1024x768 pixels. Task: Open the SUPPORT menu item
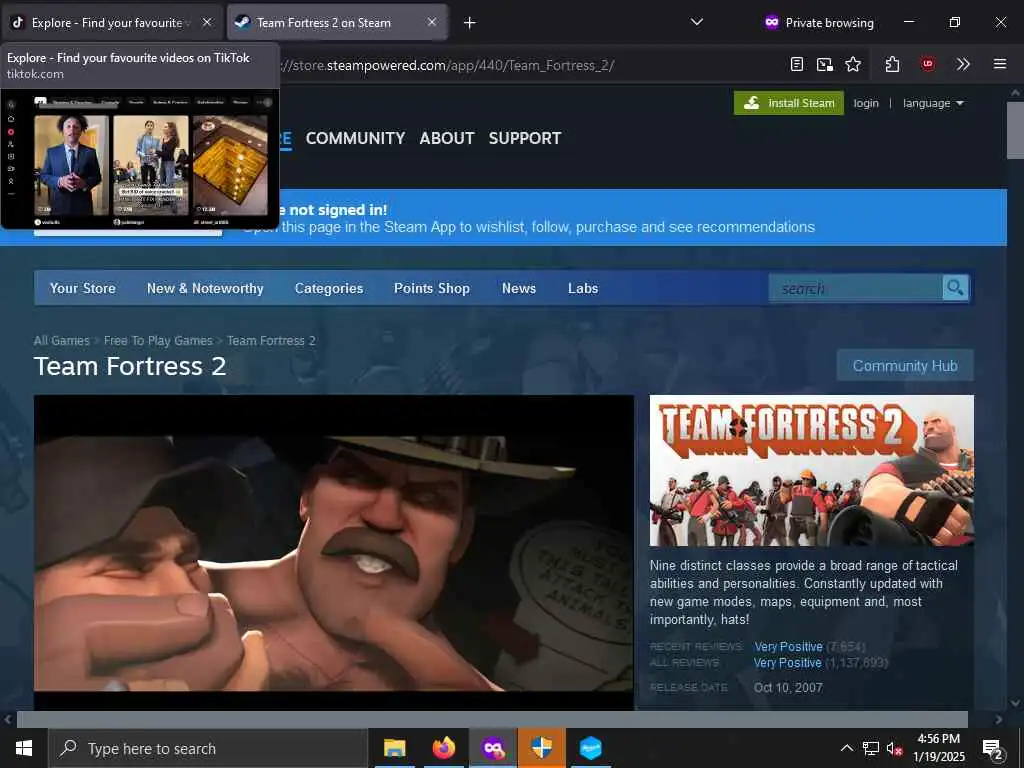[x=525, y=138]
